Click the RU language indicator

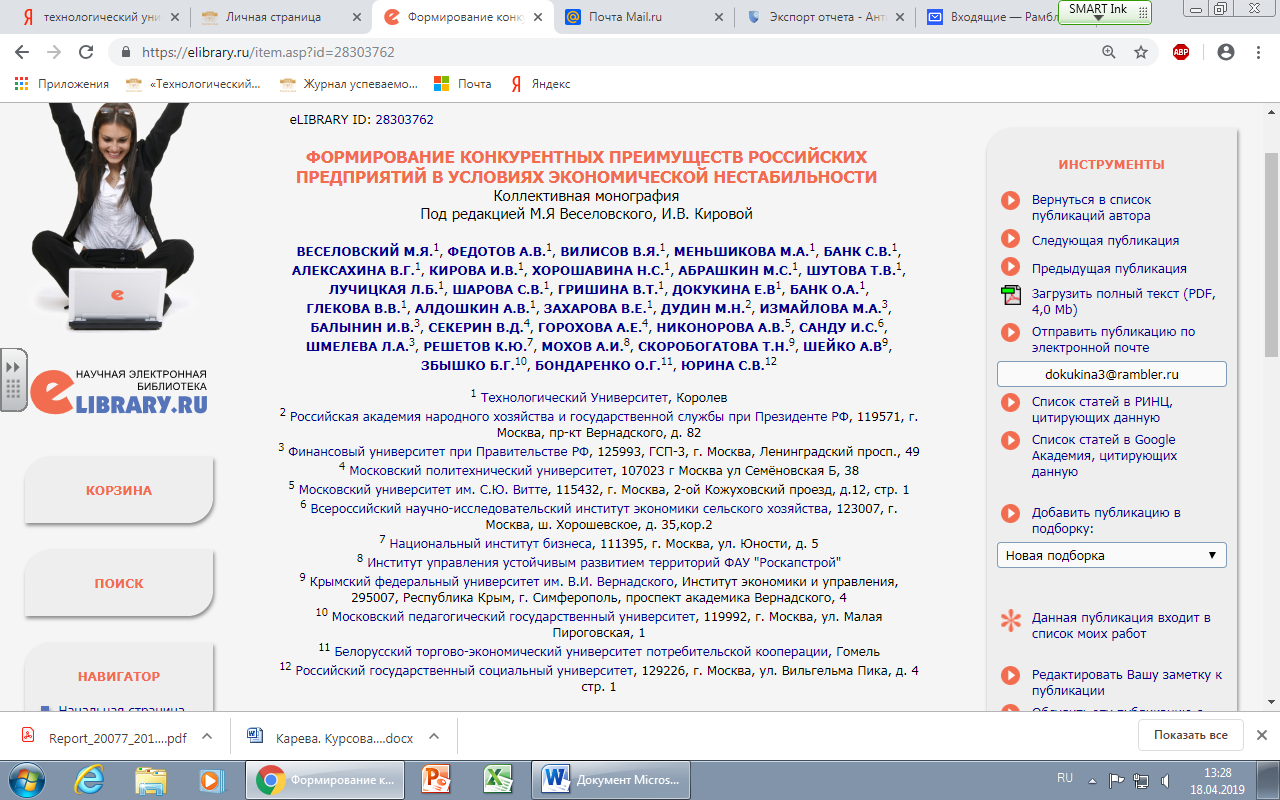click(1065, 778)
